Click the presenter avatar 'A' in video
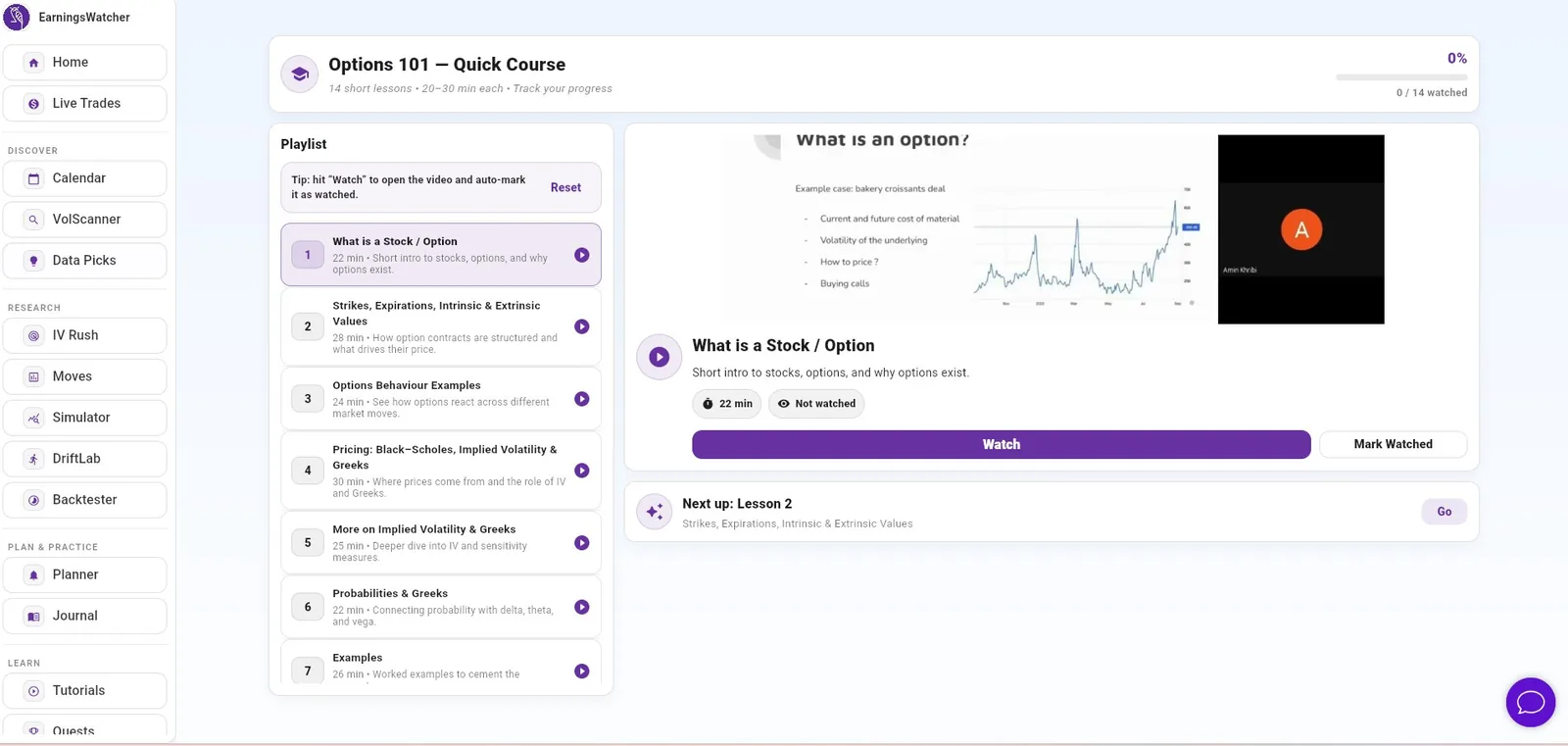Viewport: 1568px width, 746px height. click(1301, 229)
